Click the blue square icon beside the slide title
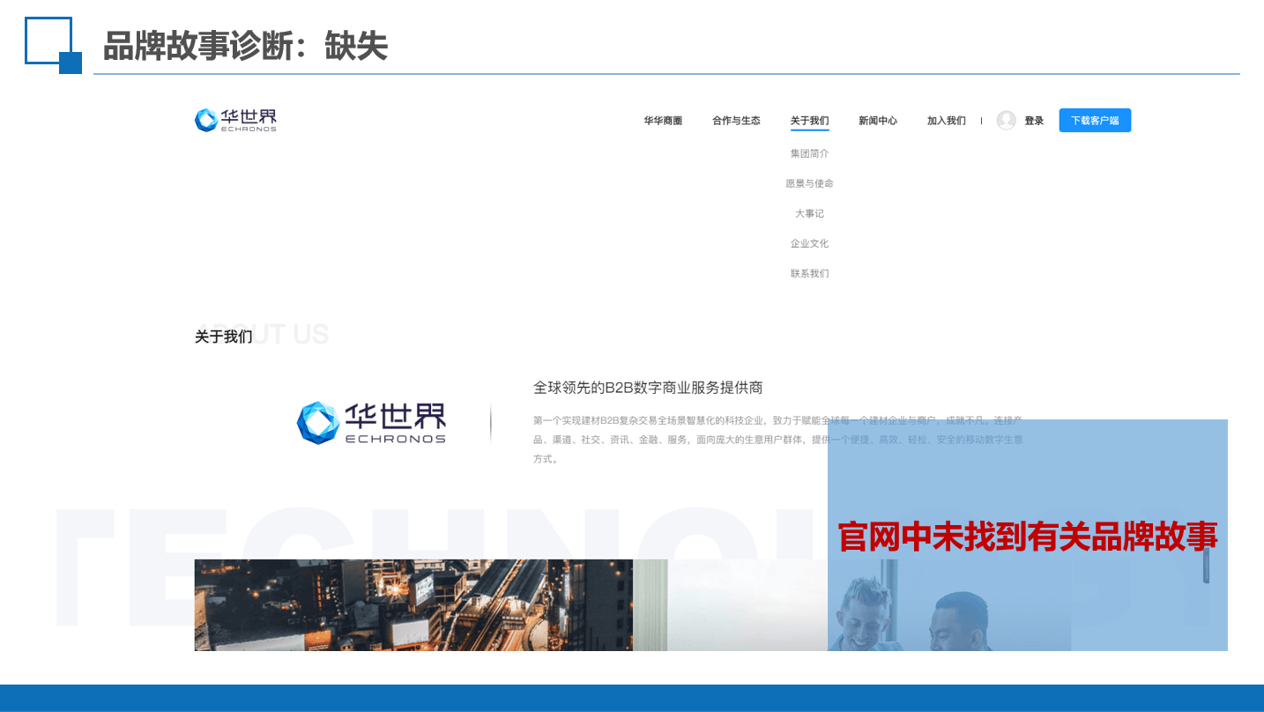 pos(52,45)
